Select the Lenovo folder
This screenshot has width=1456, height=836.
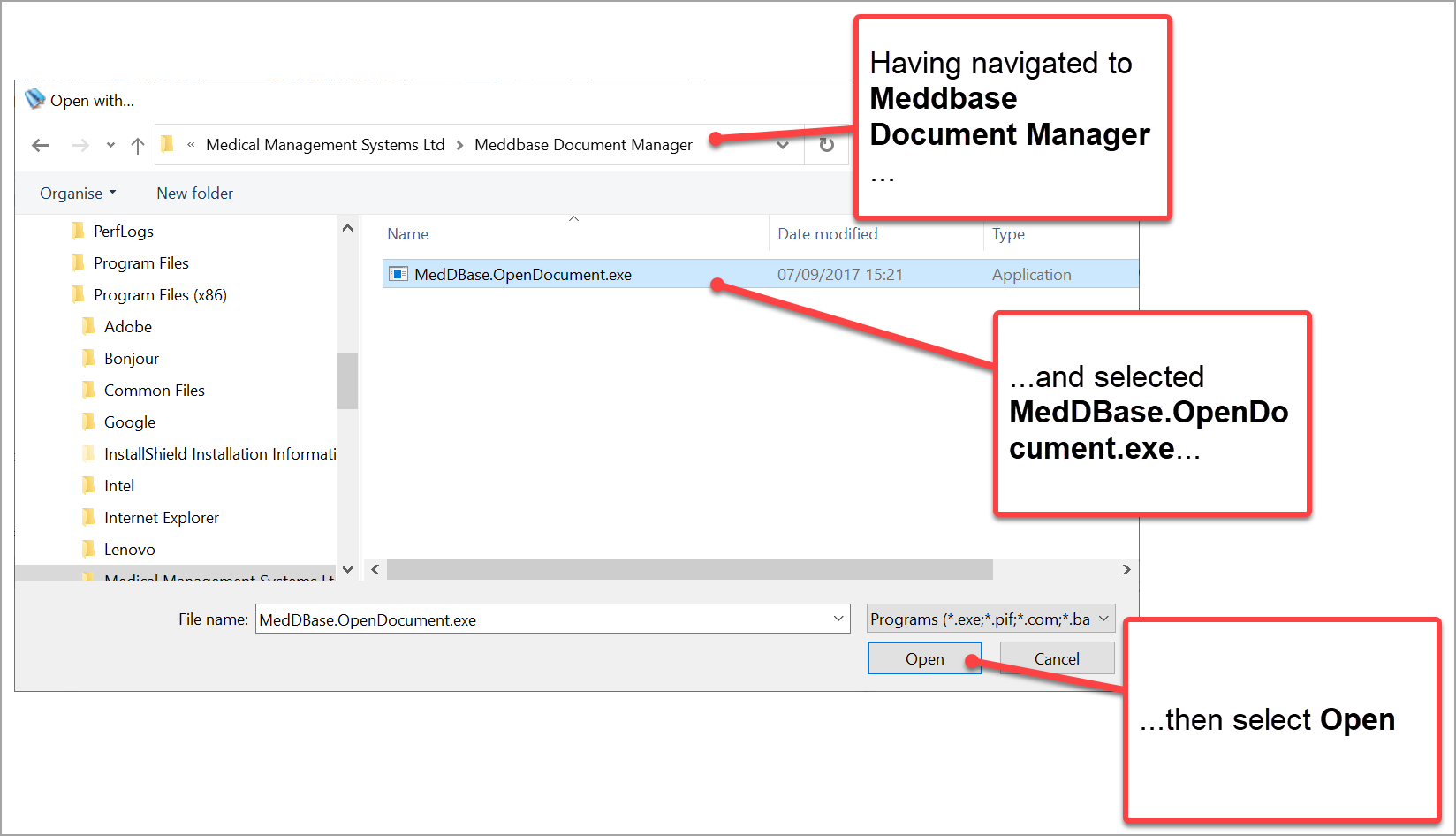coord(130,550)
